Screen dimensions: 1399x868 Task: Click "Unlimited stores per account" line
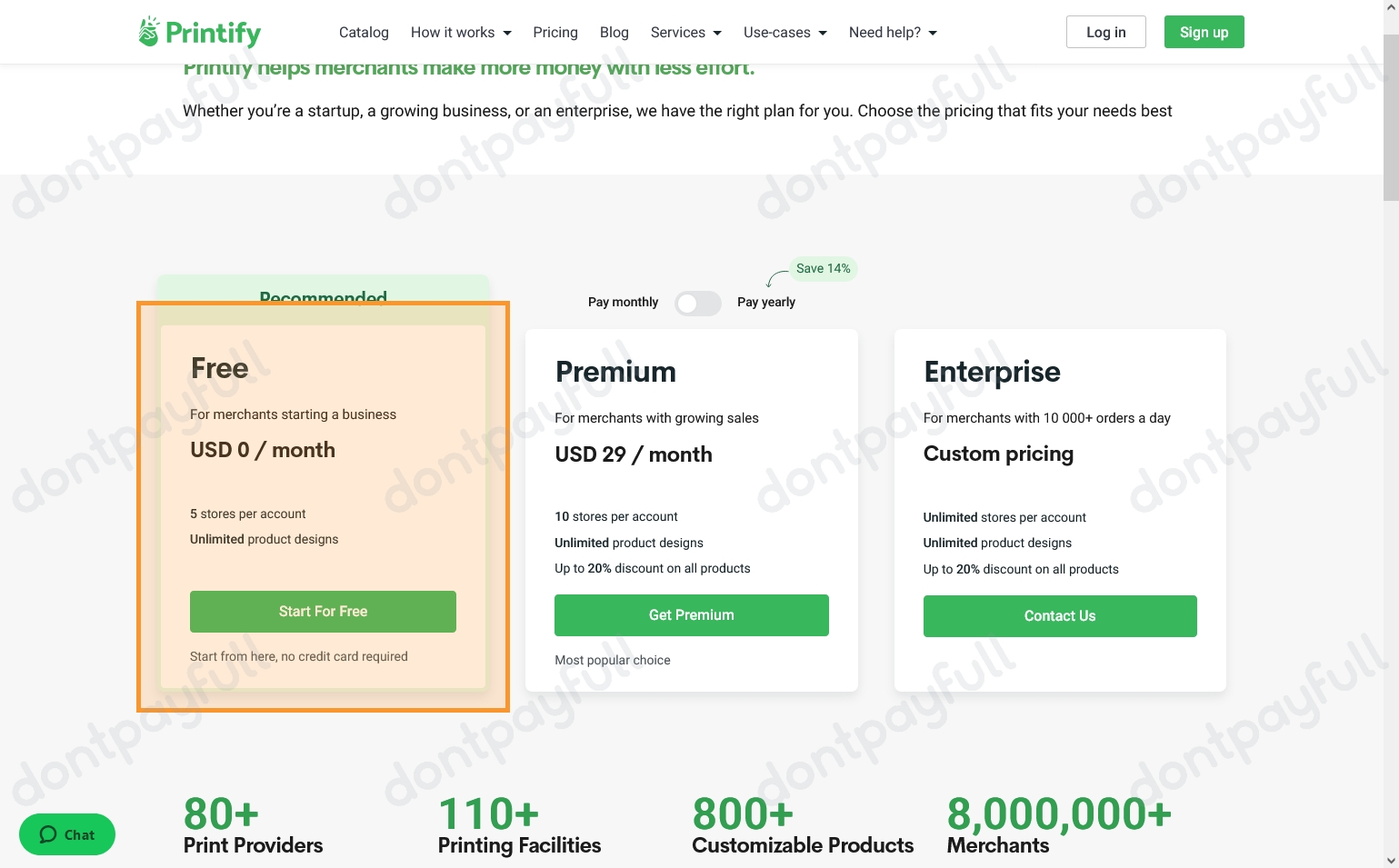[1004, 517]
